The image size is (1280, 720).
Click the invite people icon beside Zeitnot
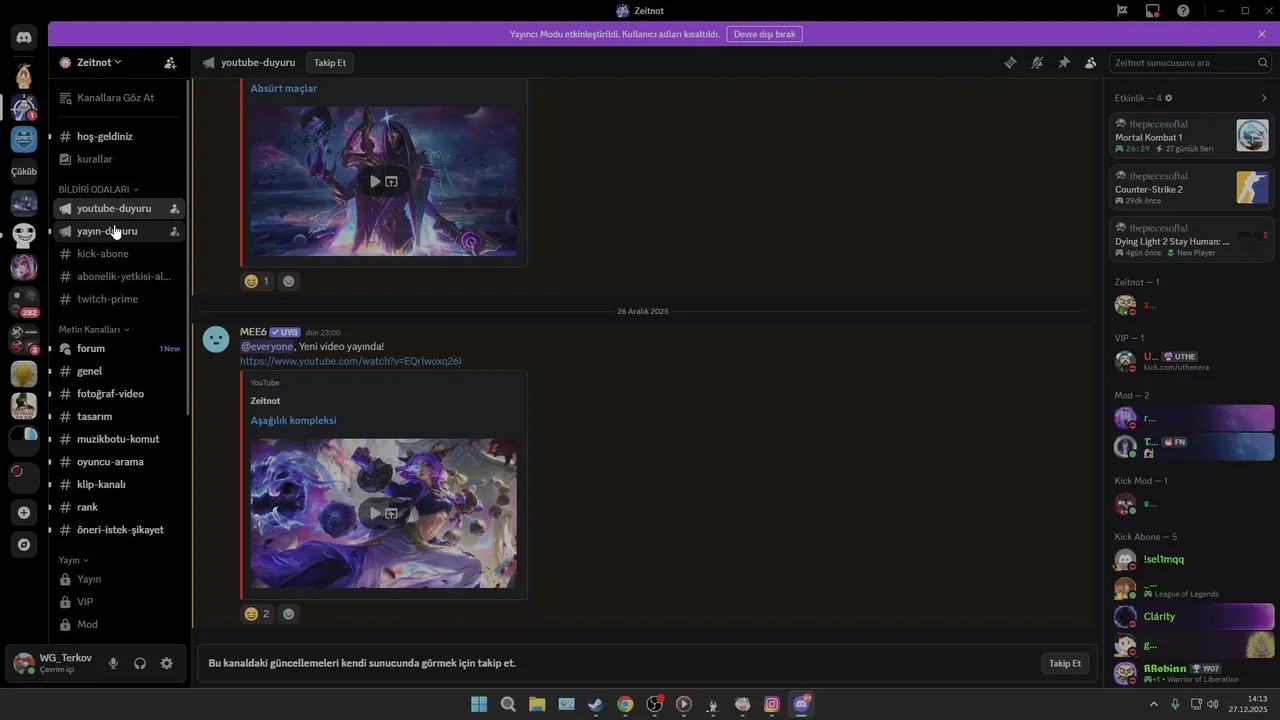(170, 62)
